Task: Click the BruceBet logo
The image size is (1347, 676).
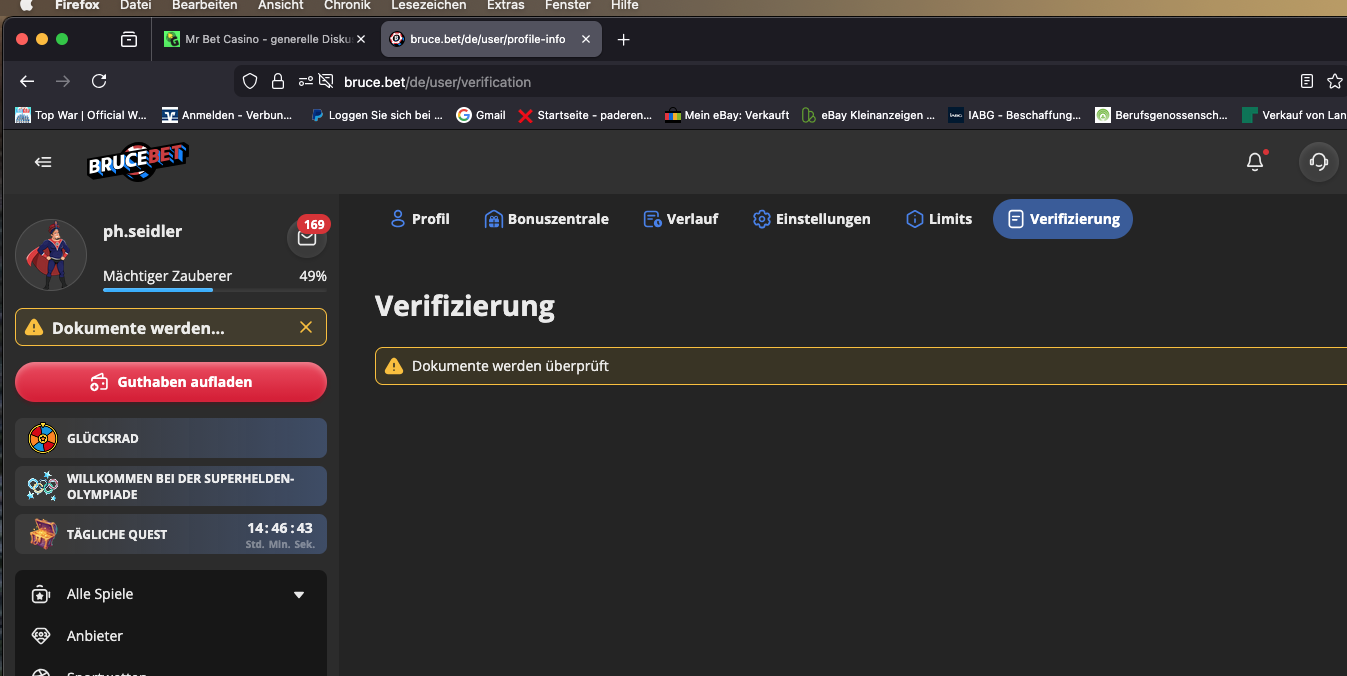Action: coord(137,162)
